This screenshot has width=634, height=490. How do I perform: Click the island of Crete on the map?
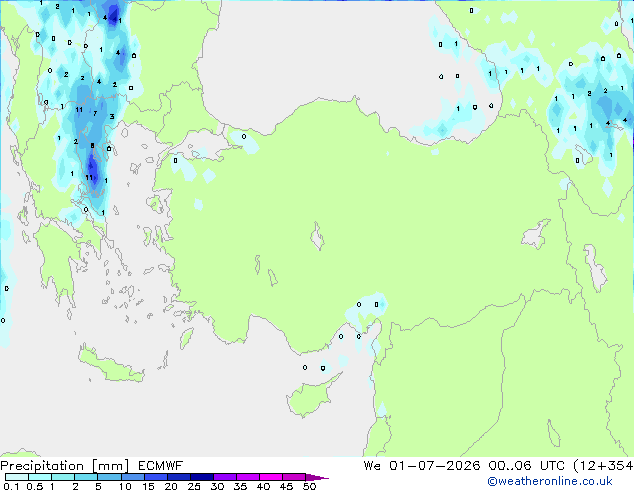tap(111, 365)
